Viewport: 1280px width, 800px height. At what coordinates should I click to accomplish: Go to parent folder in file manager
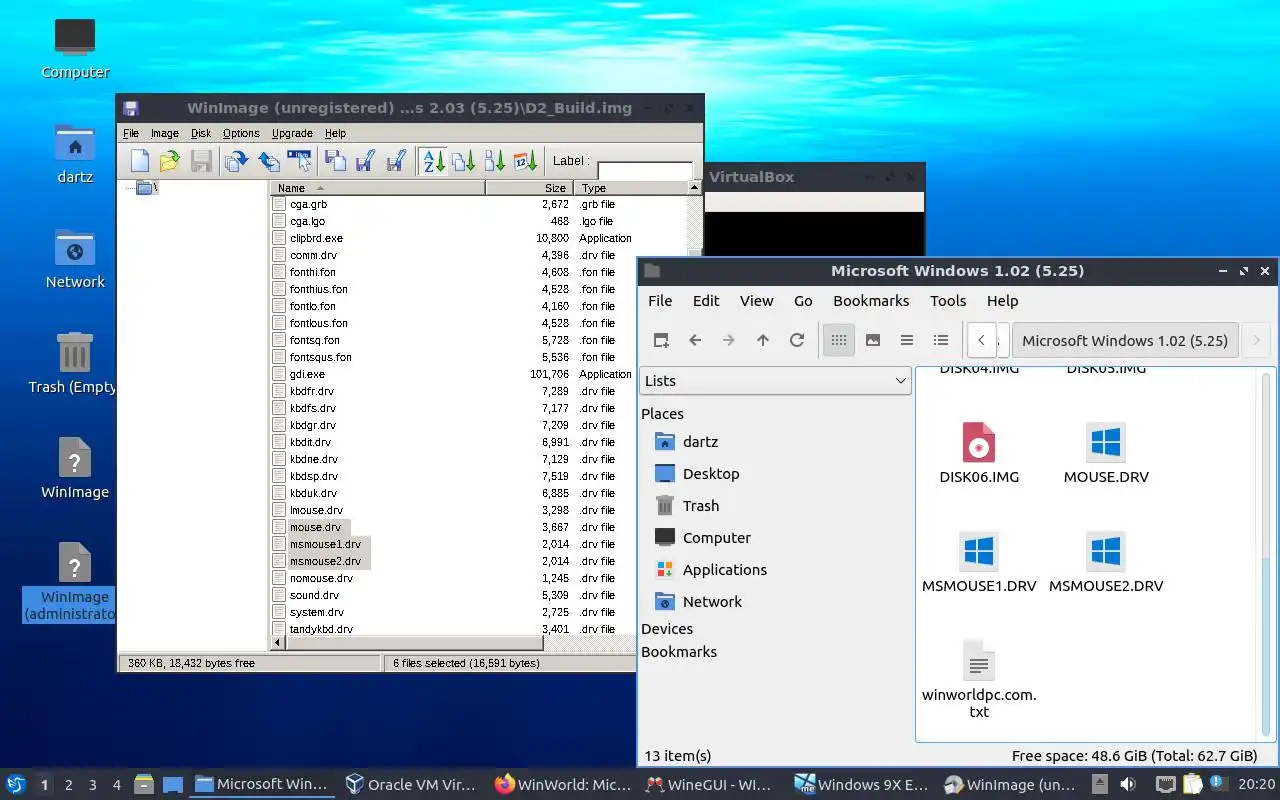[763, 340]
